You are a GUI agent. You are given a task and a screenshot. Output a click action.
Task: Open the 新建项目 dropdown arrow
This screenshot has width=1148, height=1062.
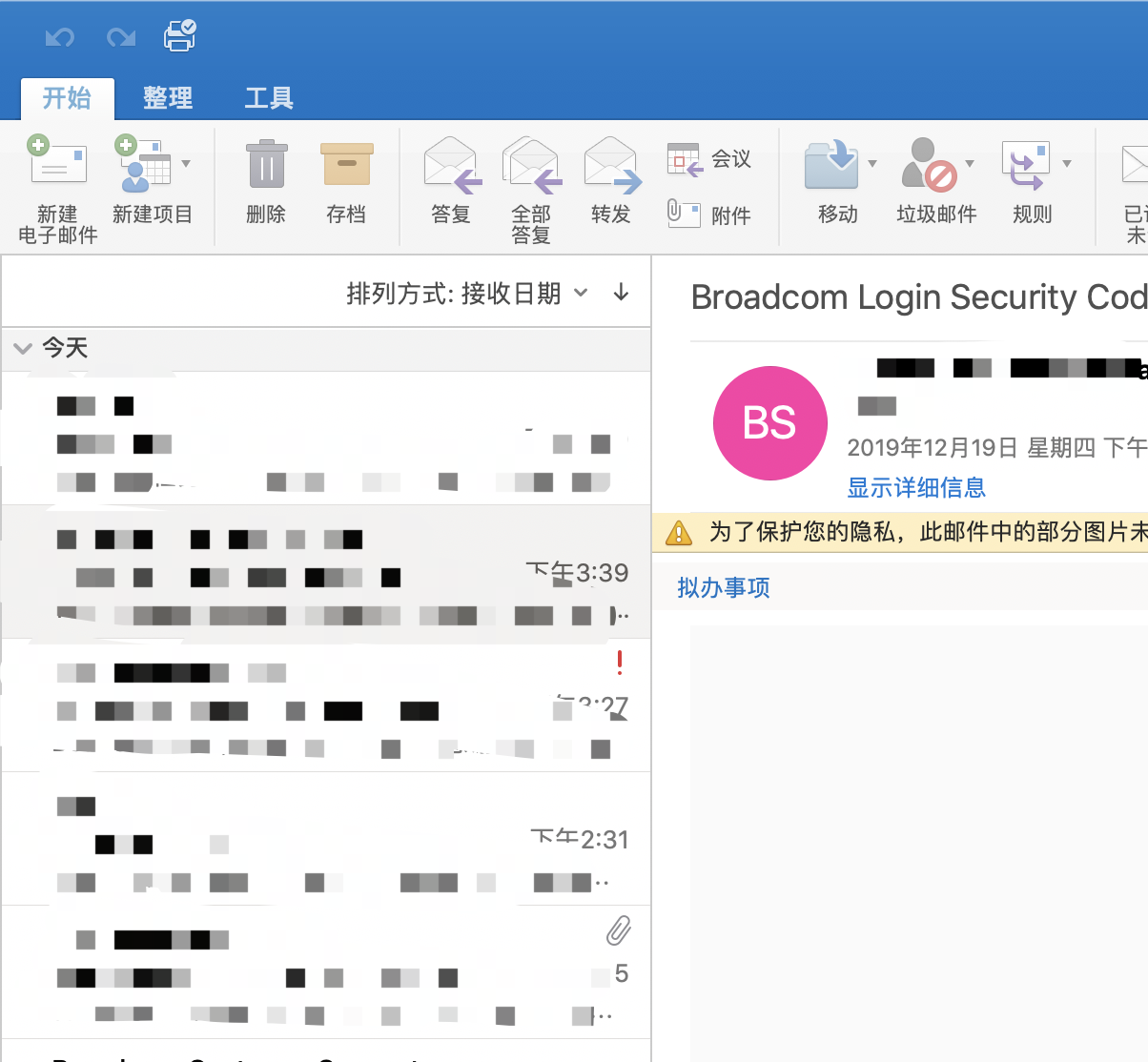click(x=186, y=163)
